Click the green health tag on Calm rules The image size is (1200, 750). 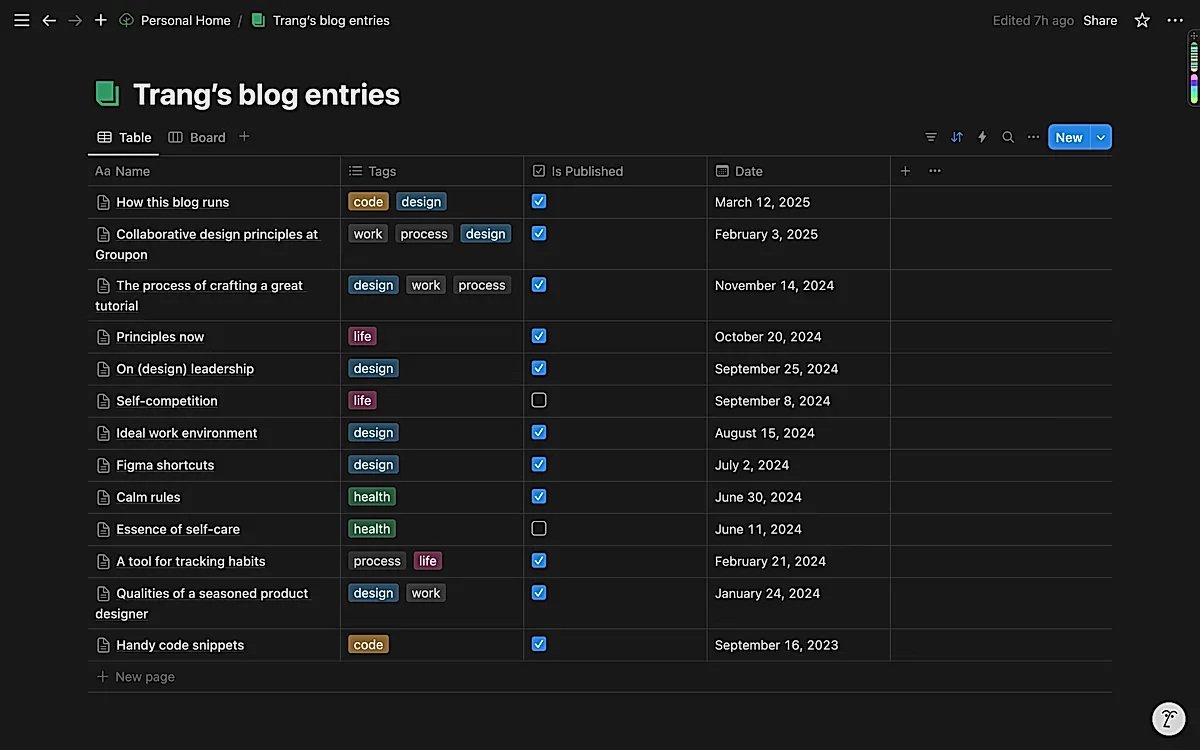372,497
